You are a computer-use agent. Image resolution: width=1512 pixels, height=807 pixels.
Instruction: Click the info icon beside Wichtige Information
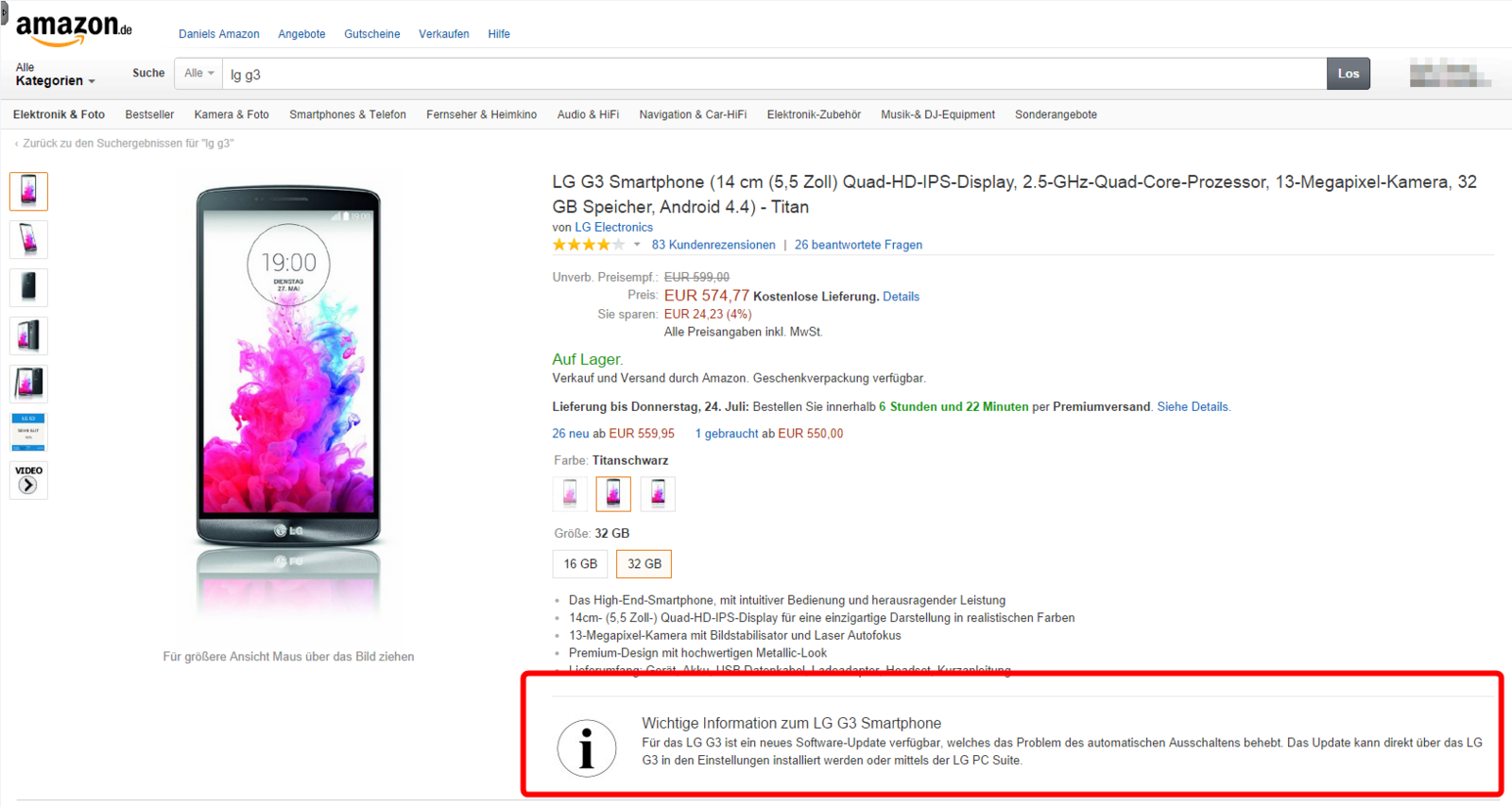click(x=586, y=747)
